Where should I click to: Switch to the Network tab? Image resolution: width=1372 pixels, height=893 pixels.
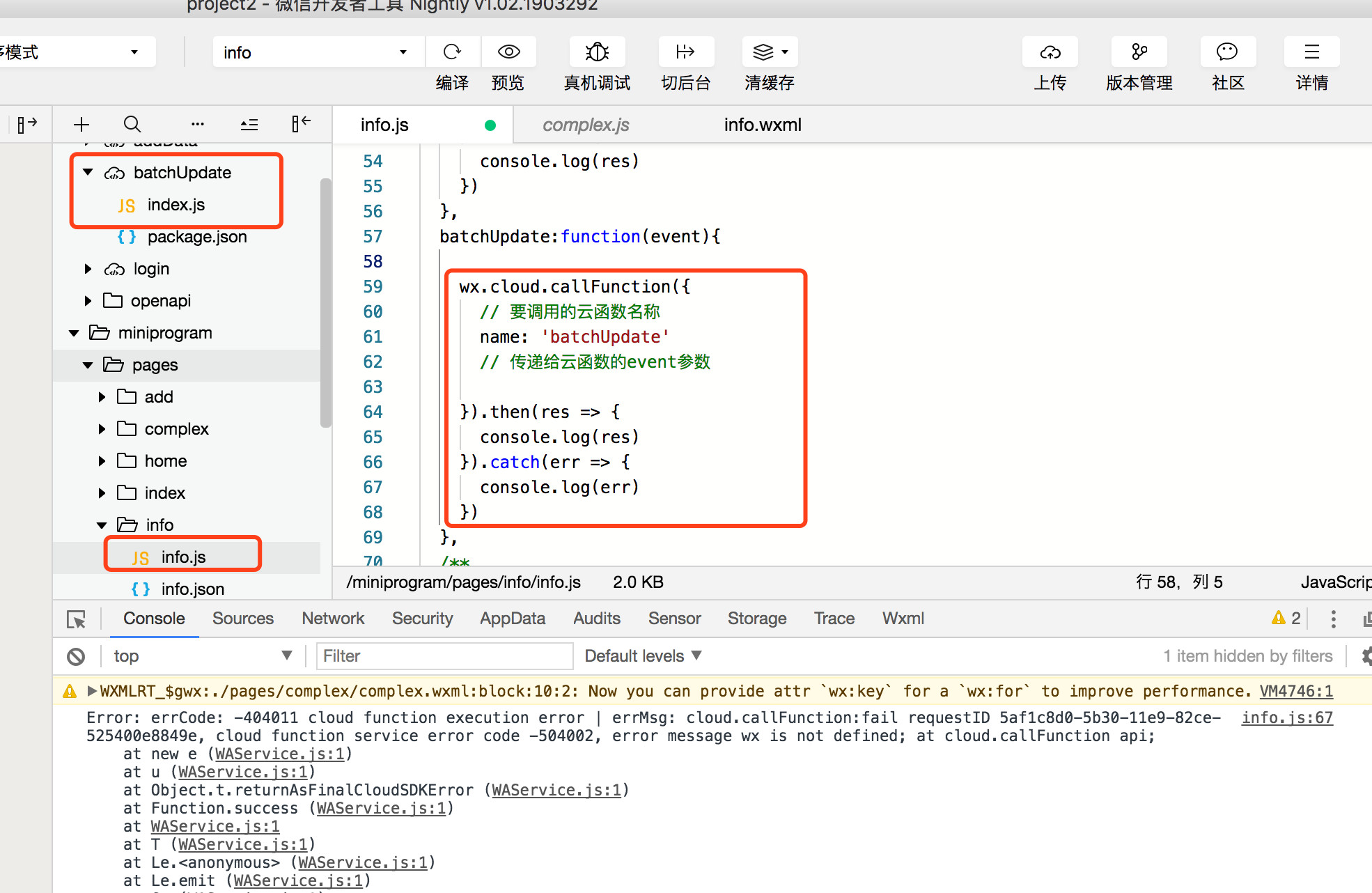[x=333, y=619]
